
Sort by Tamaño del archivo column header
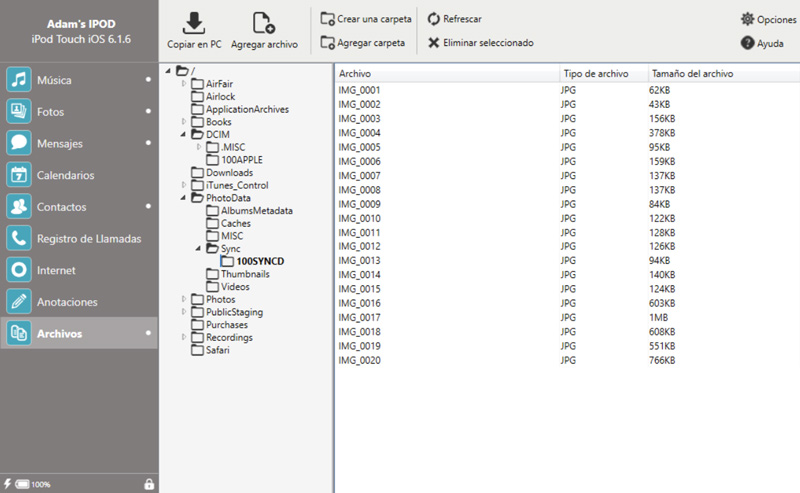click(724, 73)
